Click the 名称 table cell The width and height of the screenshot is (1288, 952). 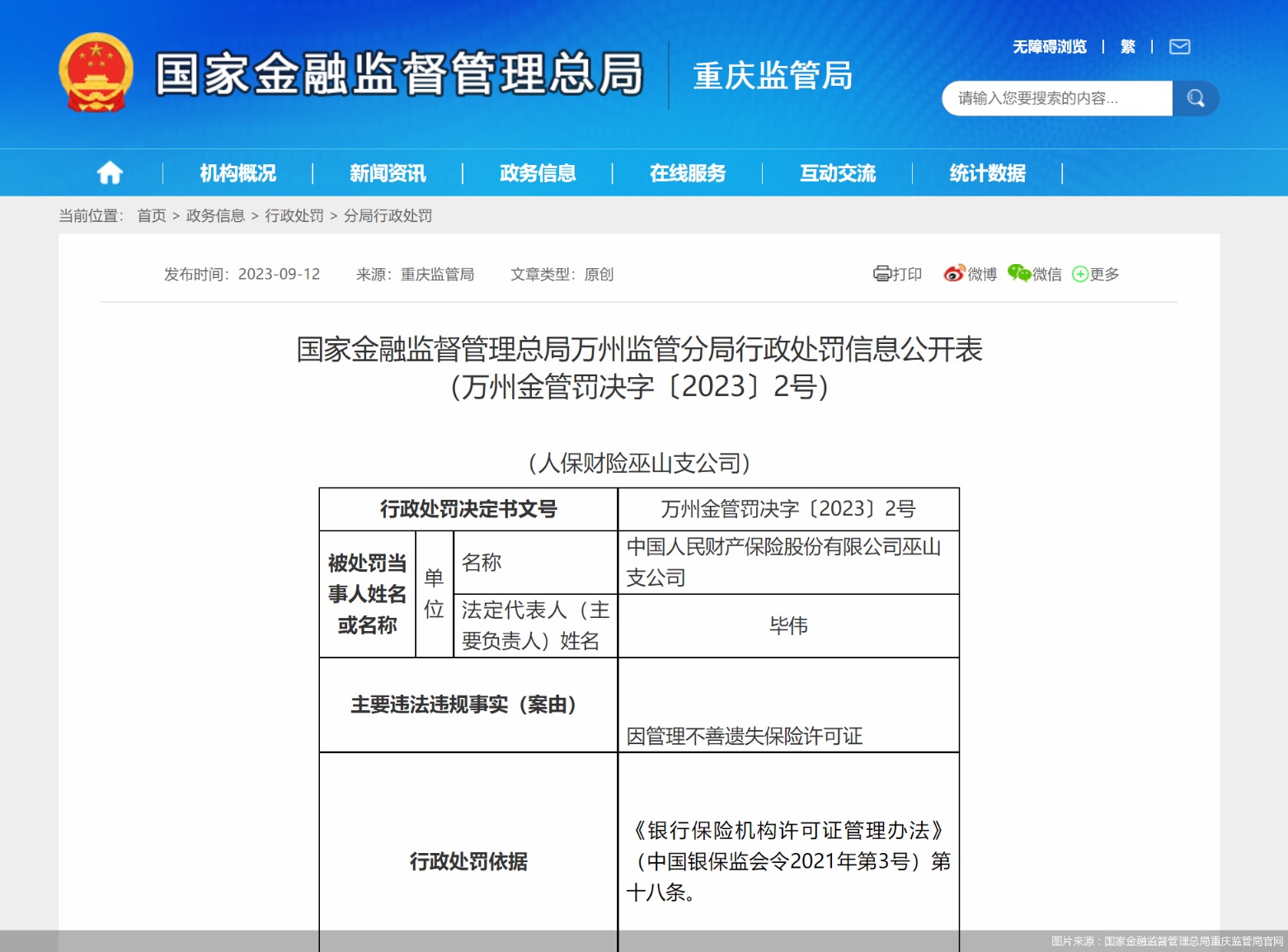[535, 563]
